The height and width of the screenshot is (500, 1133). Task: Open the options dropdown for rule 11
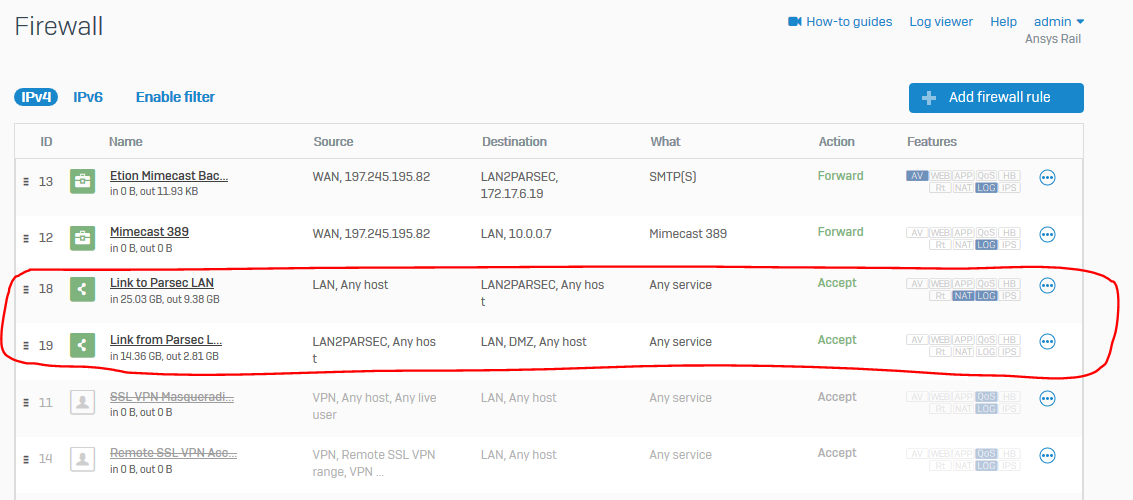[1048, 399]
